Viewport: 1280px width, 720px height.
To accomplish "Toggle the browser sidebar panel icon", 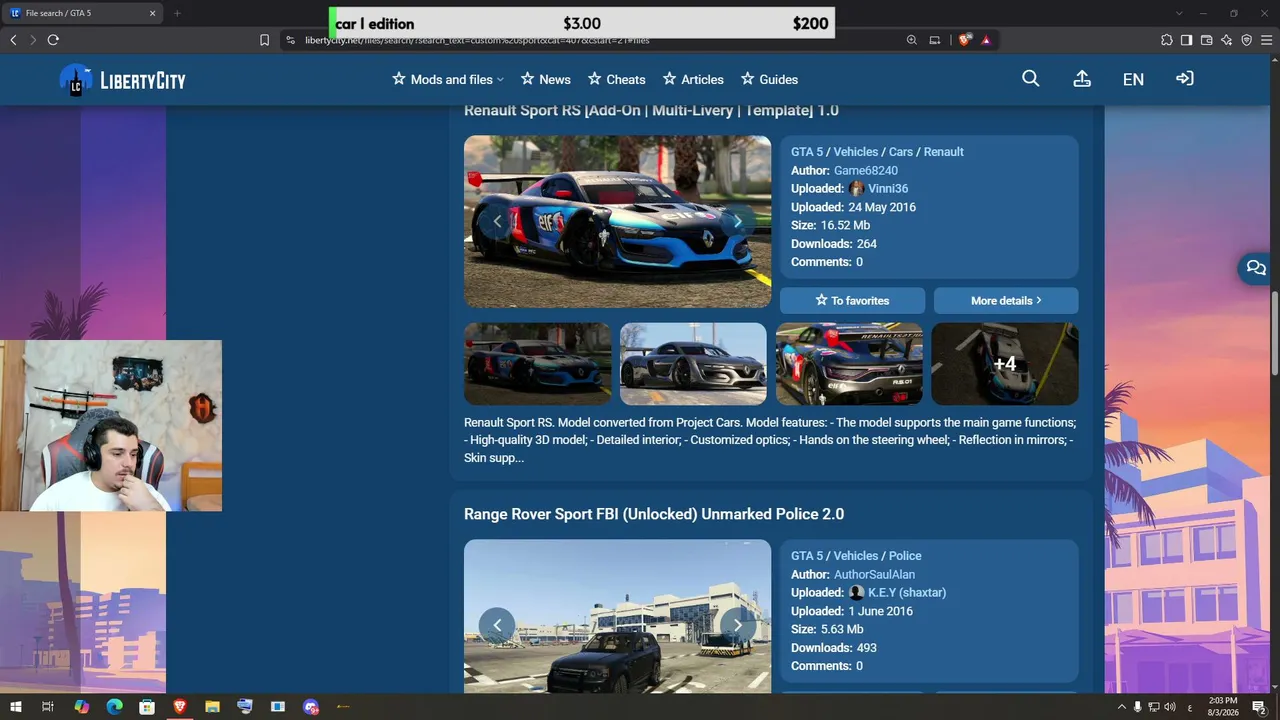I will (x=1187, y=40).
